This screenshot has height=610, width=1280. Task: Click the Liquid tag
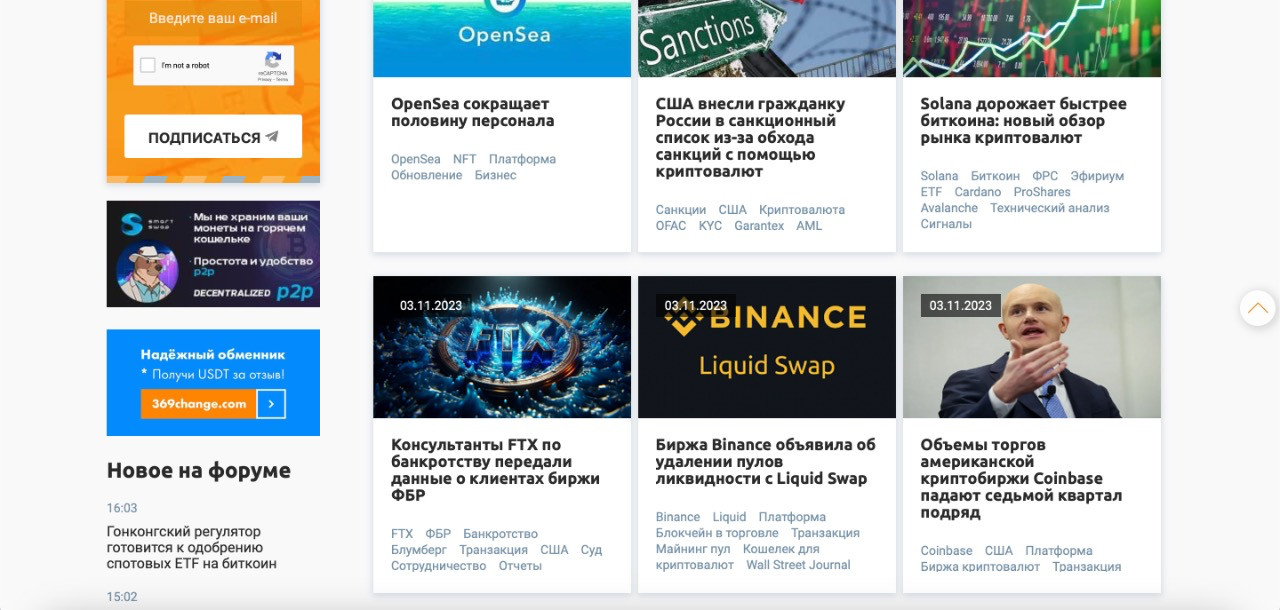pos(729,517)
